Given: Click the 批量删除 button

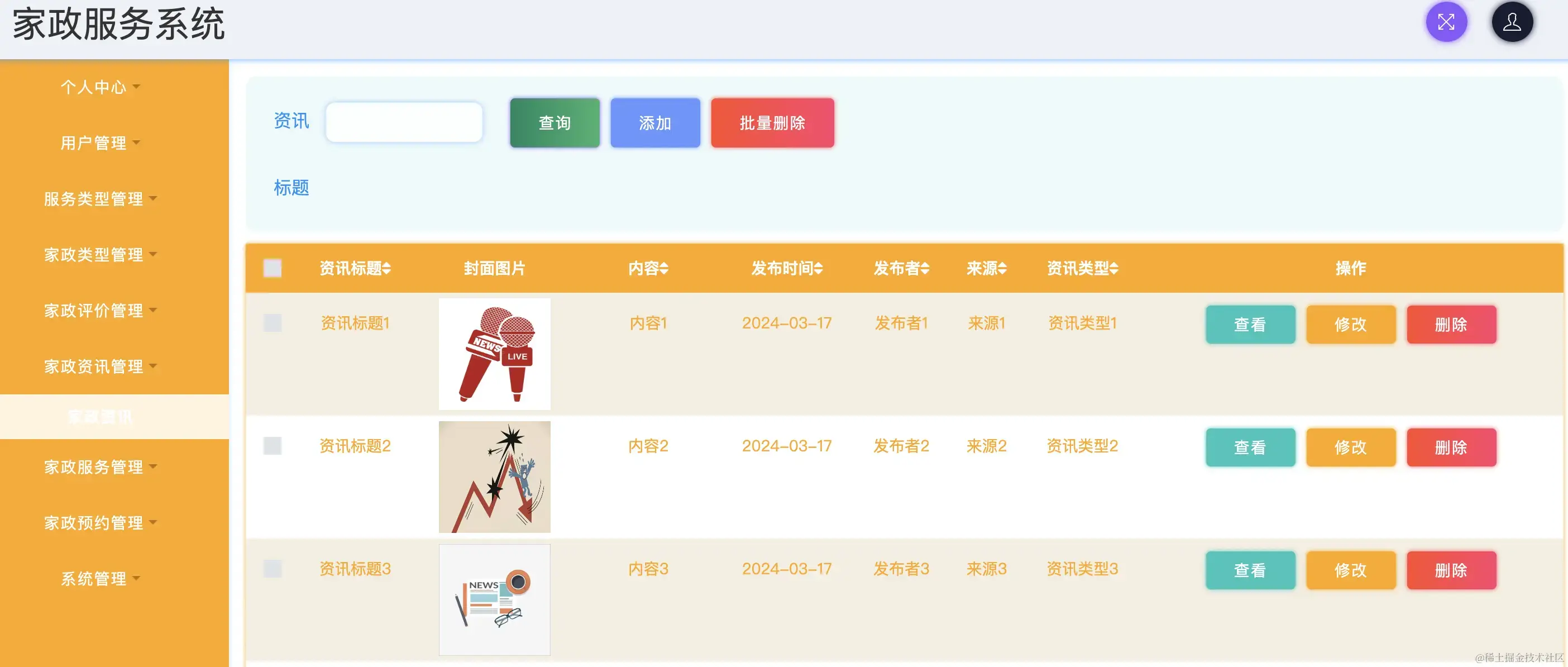Looking at the screenshot, I should click(x=772, y=122).
